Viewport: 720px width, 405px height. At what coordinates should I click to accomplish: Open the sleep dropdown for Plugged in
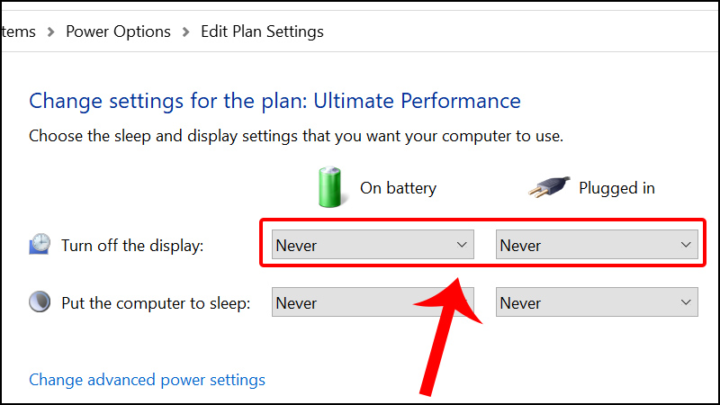click(597, 303)
